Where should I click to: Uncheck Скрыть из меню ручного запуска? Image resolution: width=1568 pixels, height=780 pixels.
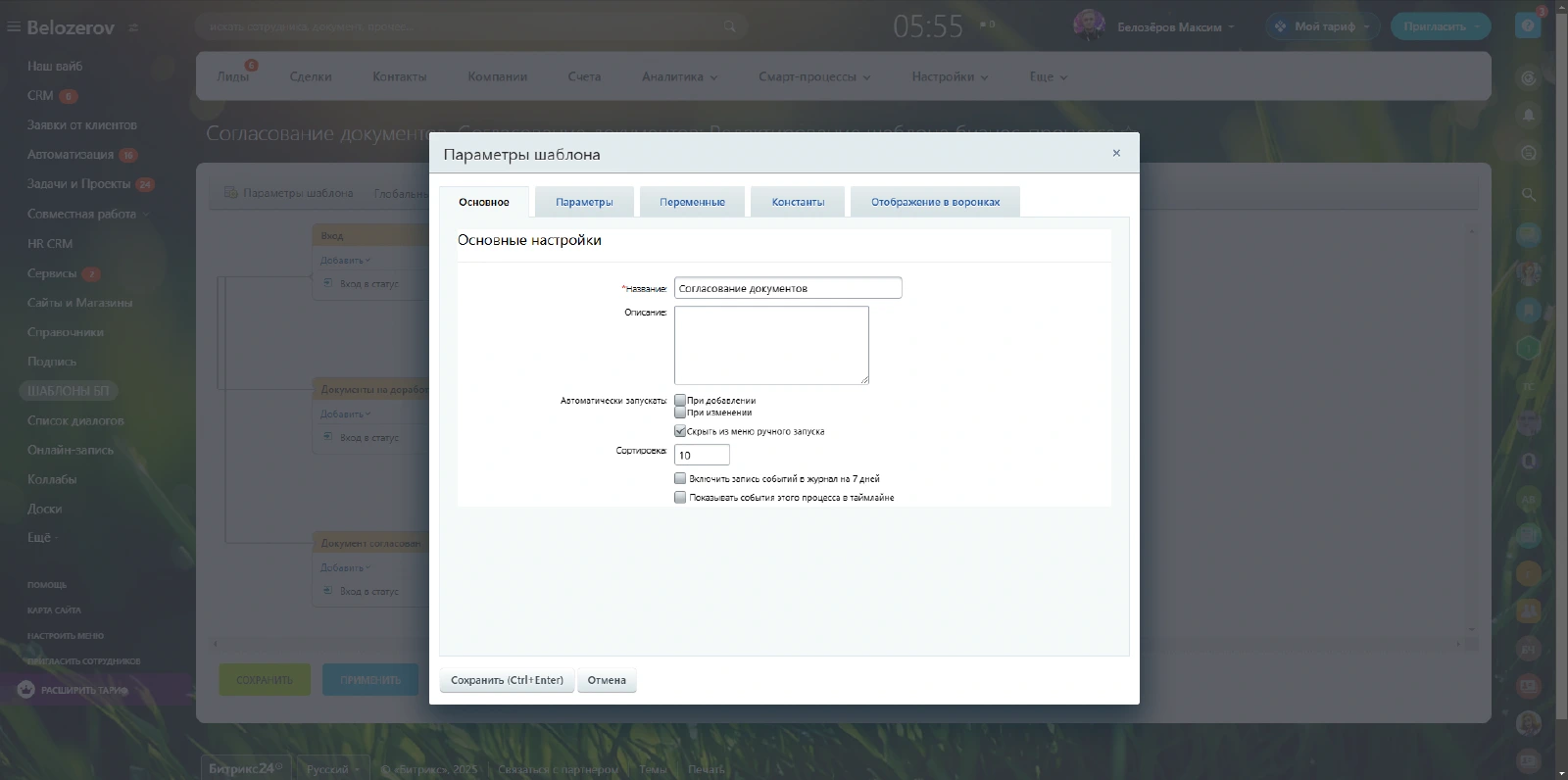(680, 431)
